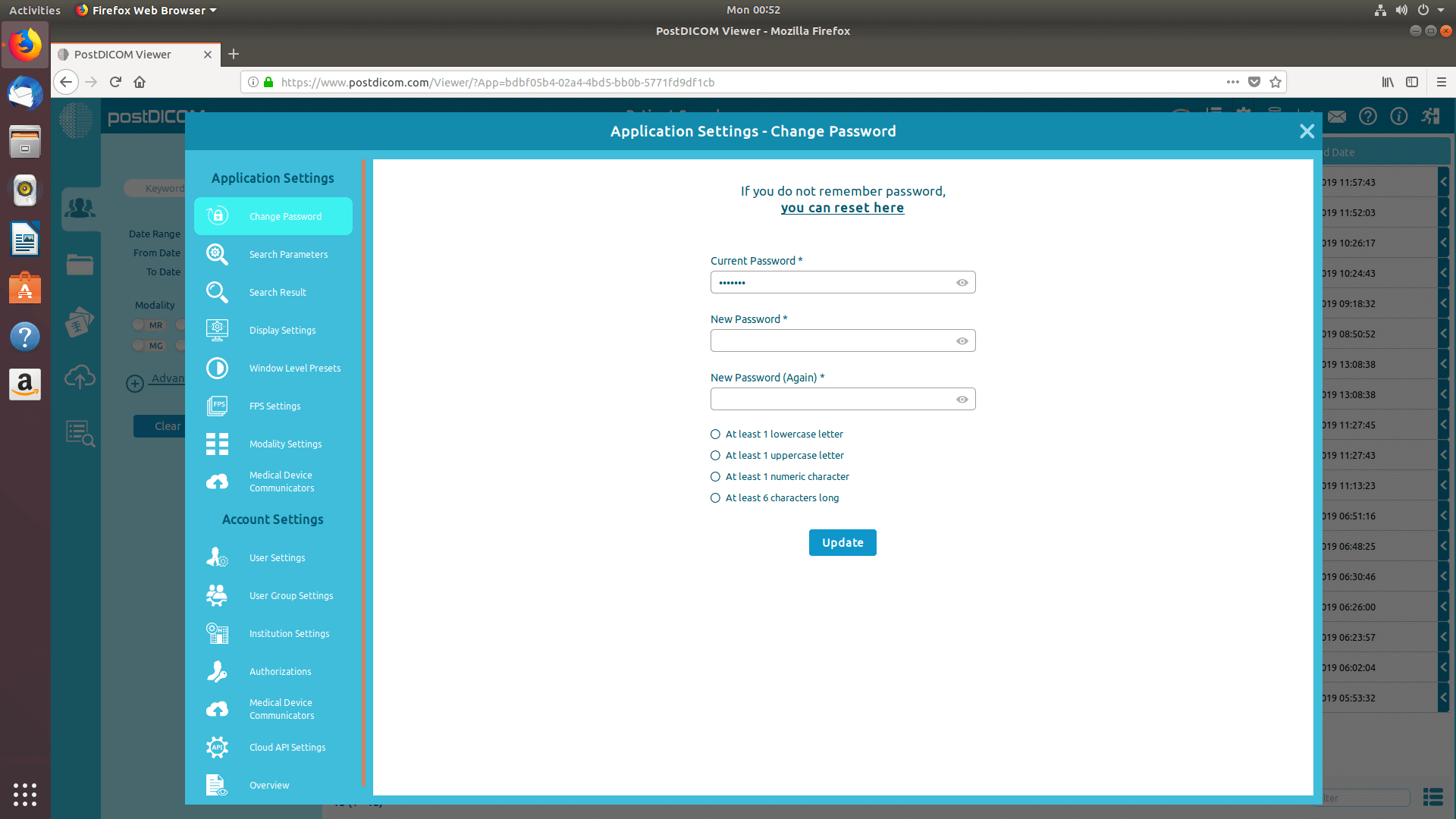This screenshot has height=819, width=1456.
Task: Click the Update button
Action: [842, 541]
